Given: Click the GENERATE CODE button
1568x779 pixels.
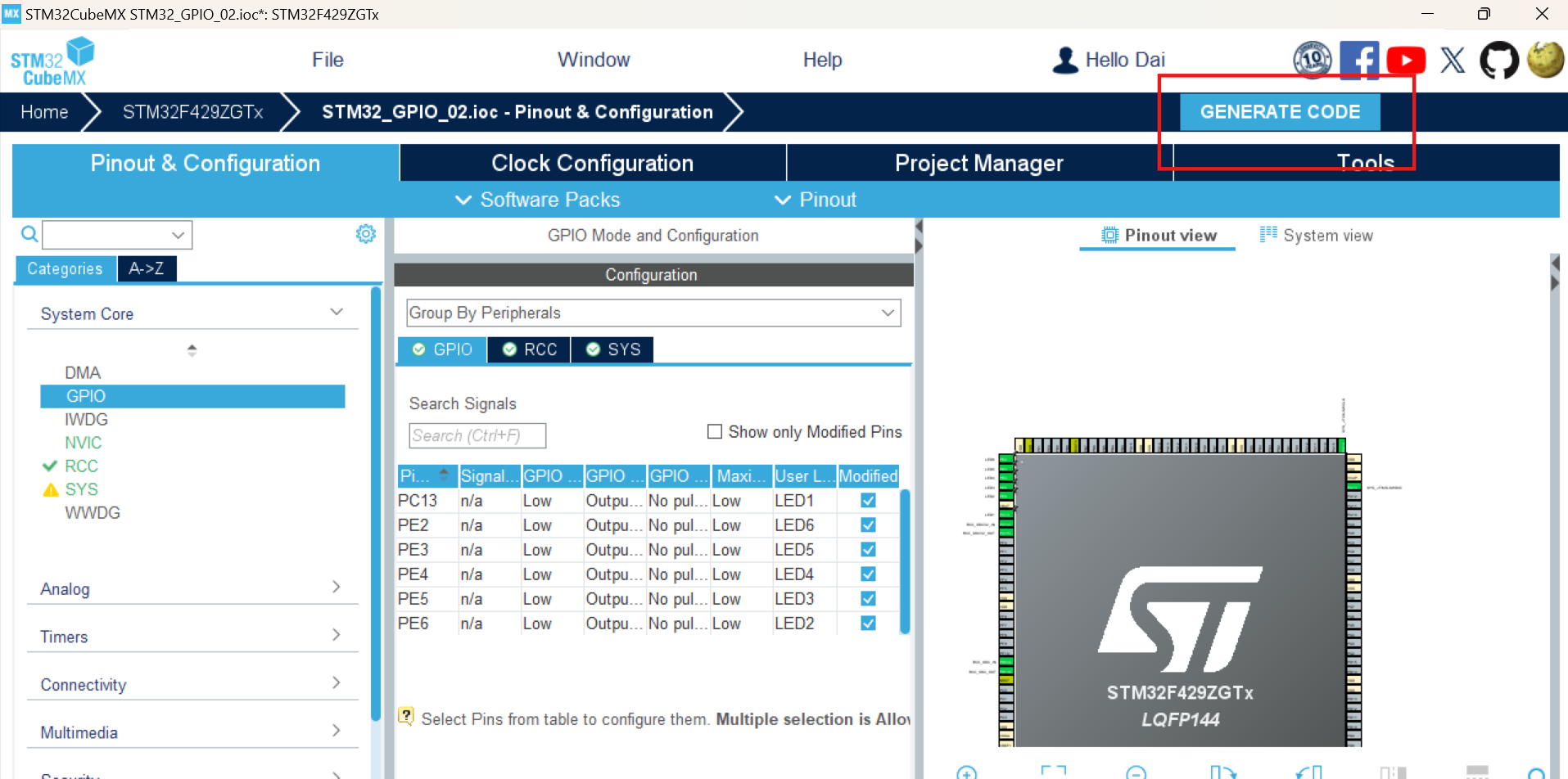Looking at the screenshot, I should coord(1280,112).
